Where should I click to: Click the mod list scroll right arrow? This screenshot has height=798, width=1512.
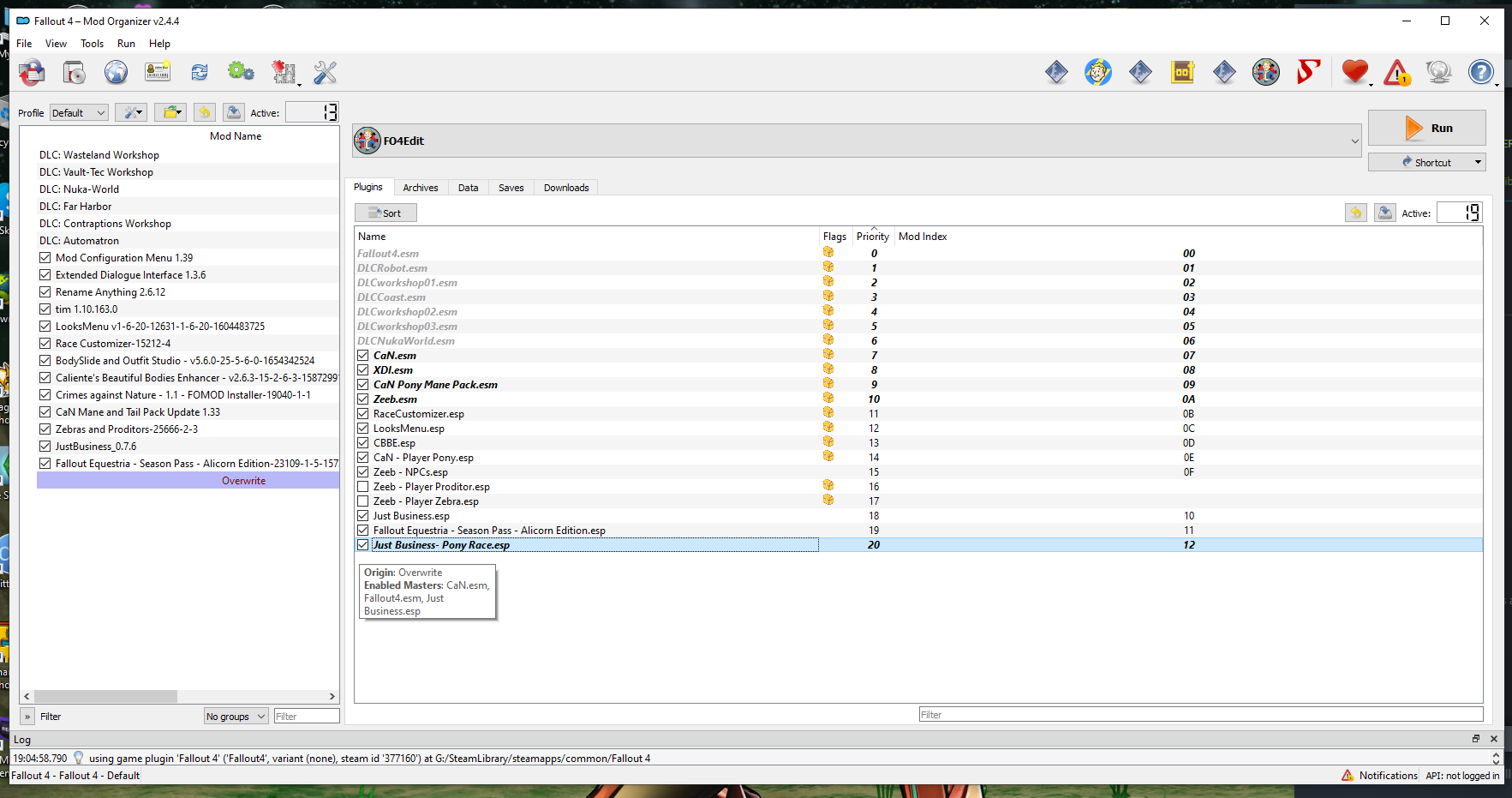click(x=332, y=696)
